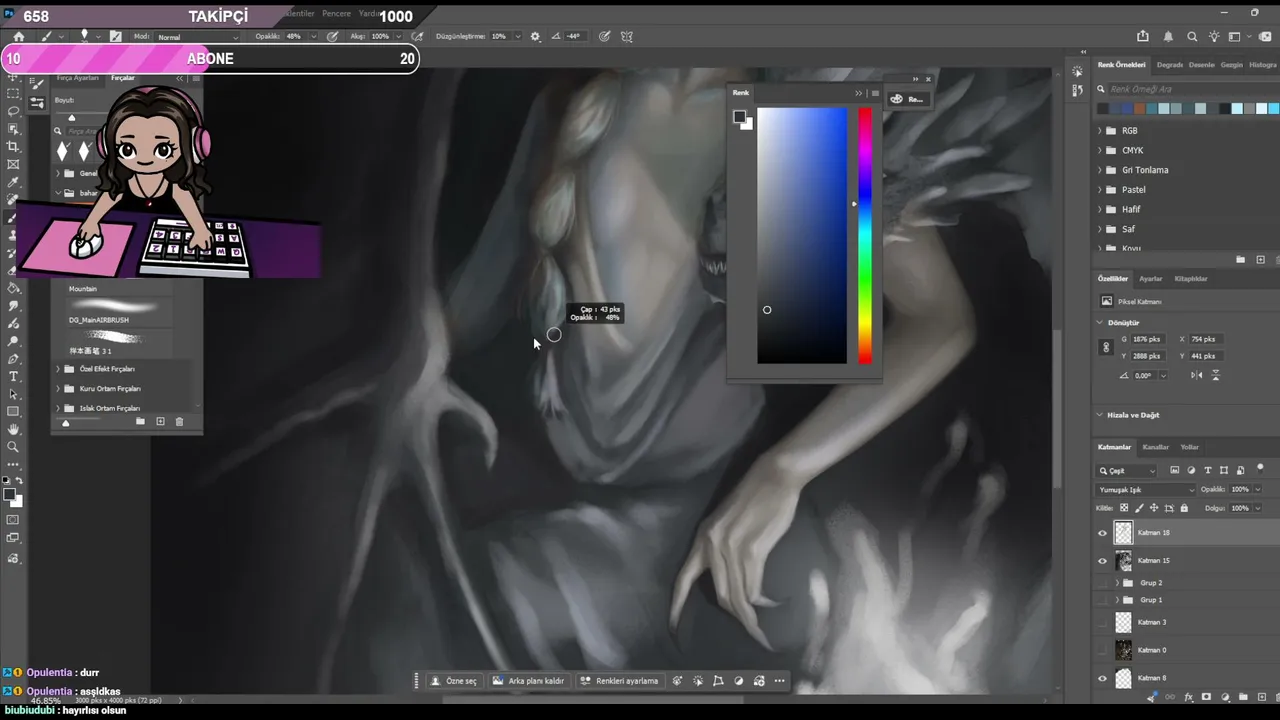Open brush Mod dropdown showing Normal
Viewport: 1280px width, 720px height.
tap(198, 37)
